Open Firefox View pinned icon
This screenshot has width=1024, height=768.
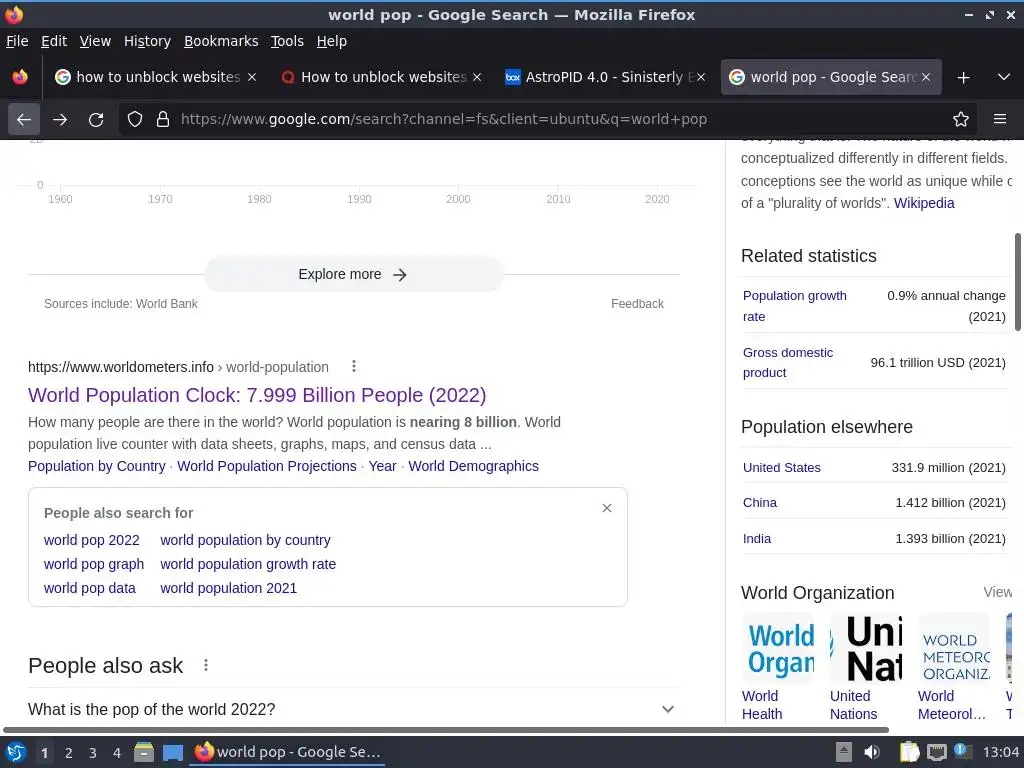click(20, 77)
